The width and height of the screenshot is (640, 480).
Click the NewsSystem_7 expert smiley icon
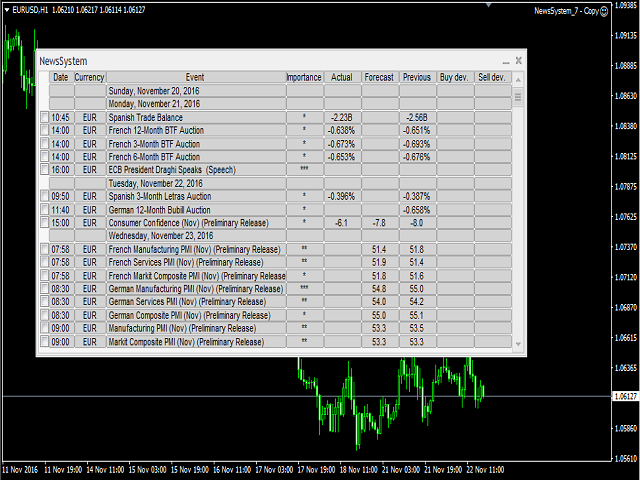604,11
